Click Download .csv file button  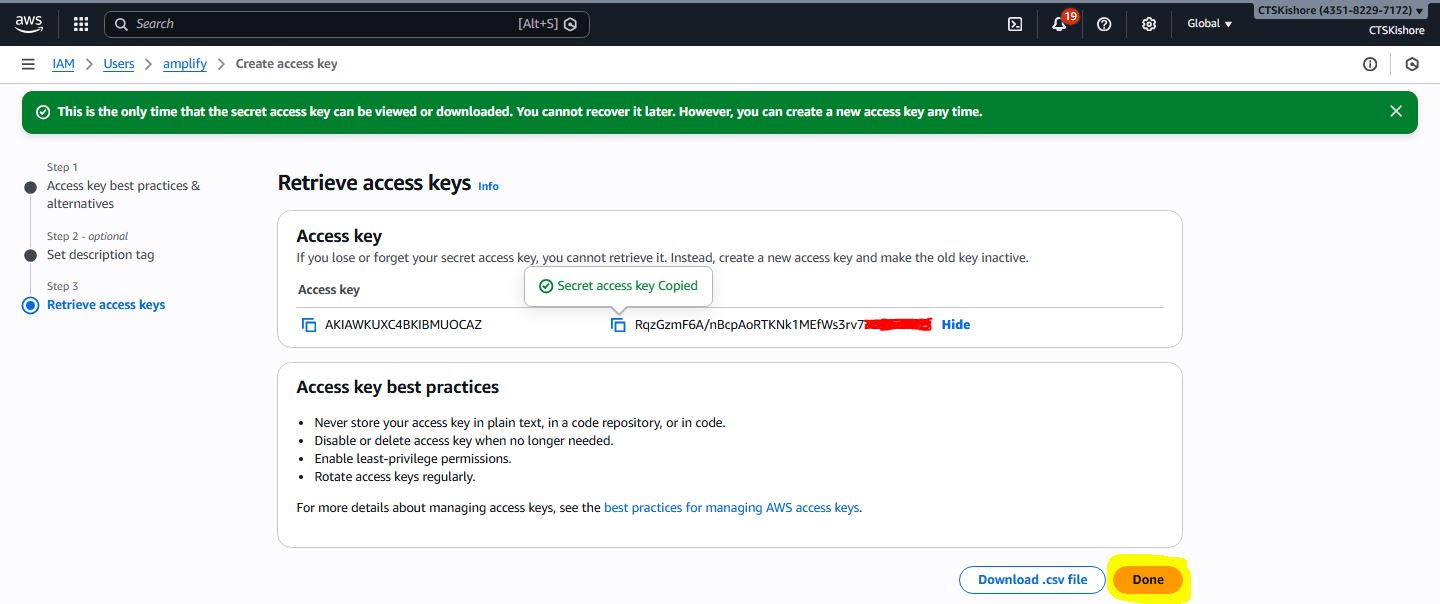pos(1032,580)
